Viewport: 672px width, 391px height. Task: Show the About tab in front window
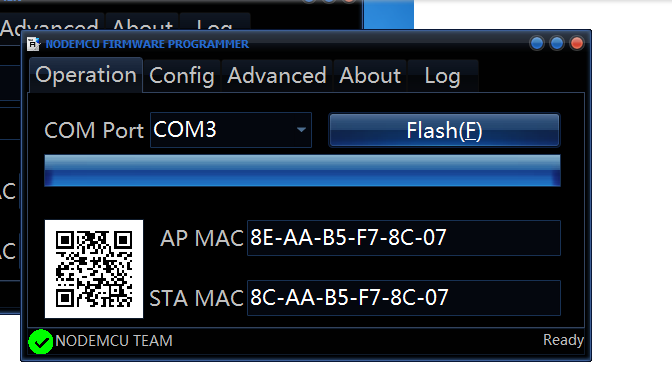[x=370, y=76]
